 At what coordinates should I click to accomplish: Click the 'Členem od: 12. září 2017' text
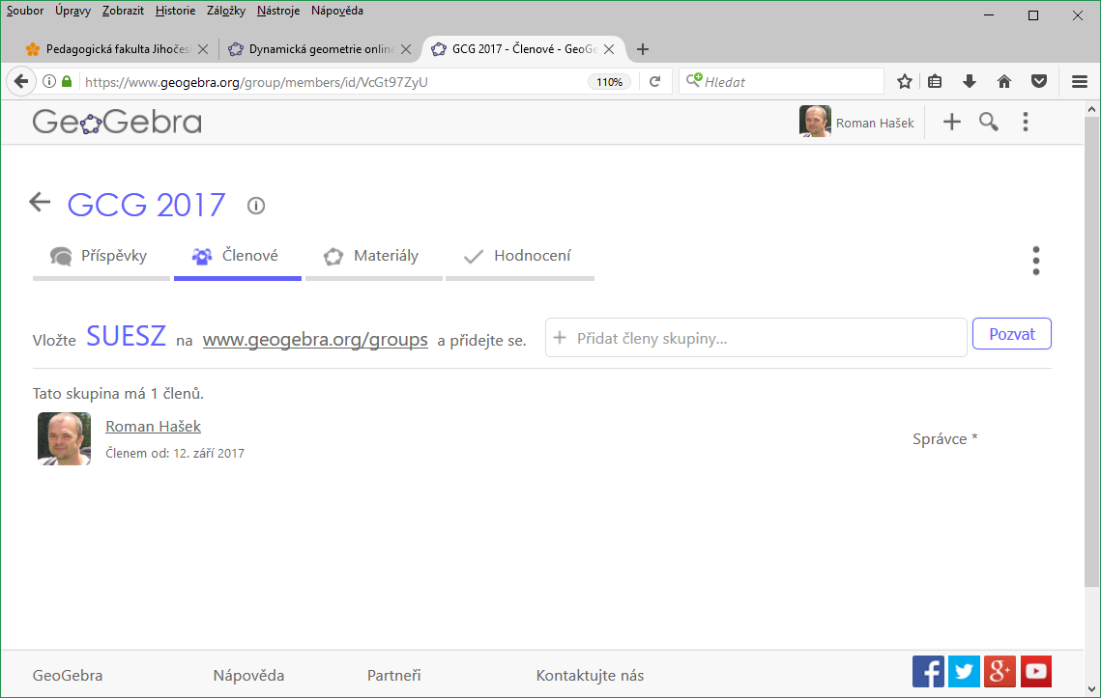[x=175, y=454]
